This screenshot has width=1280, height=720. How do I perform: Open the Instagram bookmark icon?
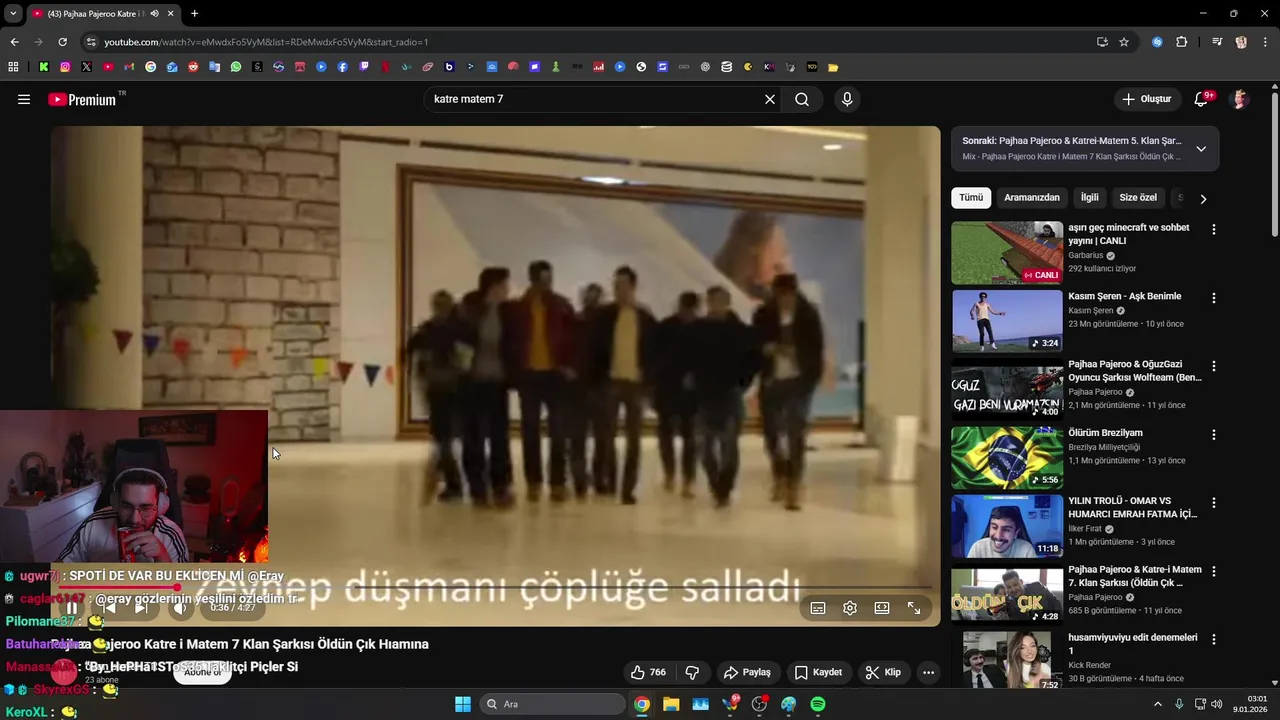click(x=65, y=67)
